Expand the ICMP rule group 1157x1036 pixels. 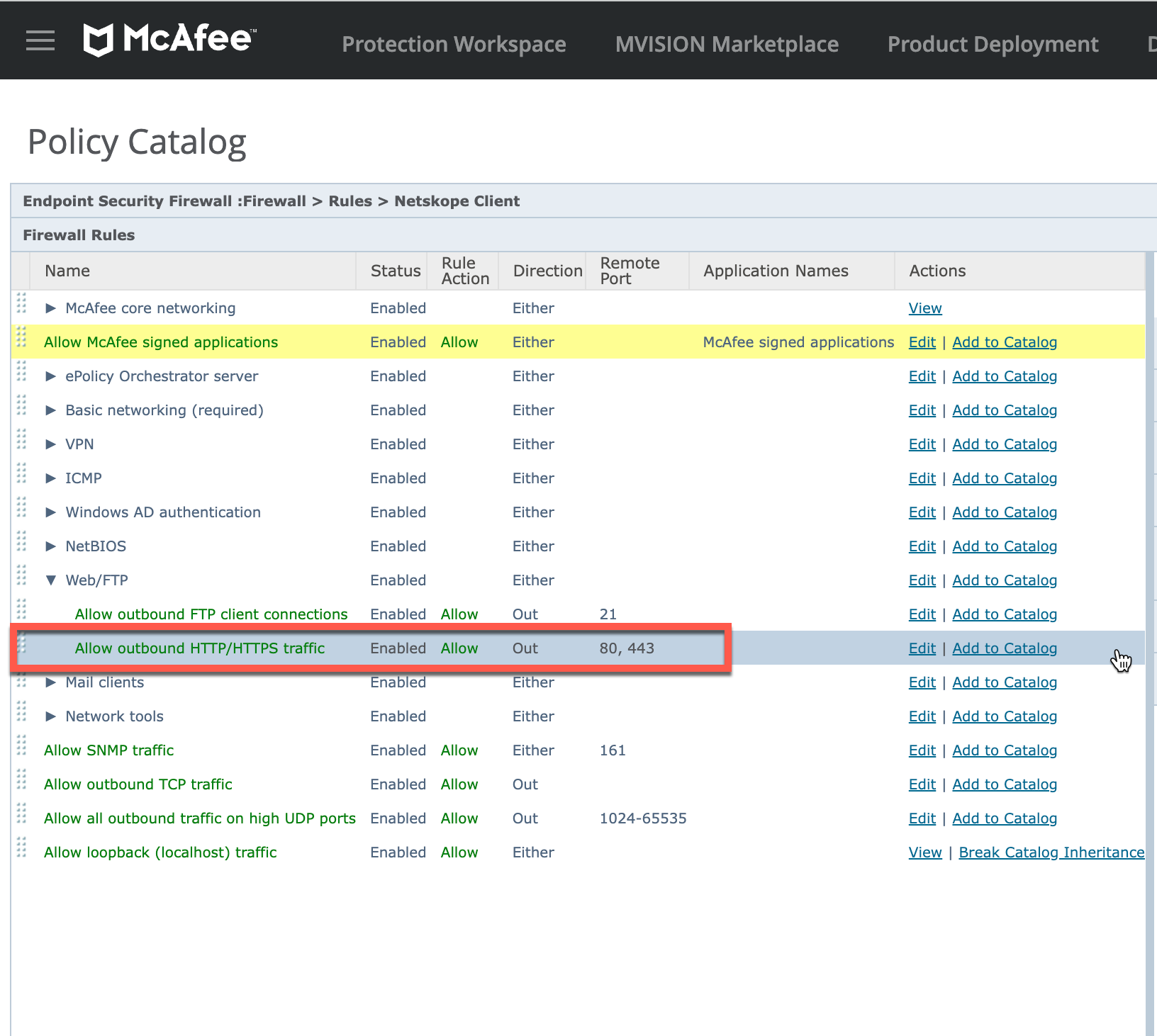click(50, 478)
